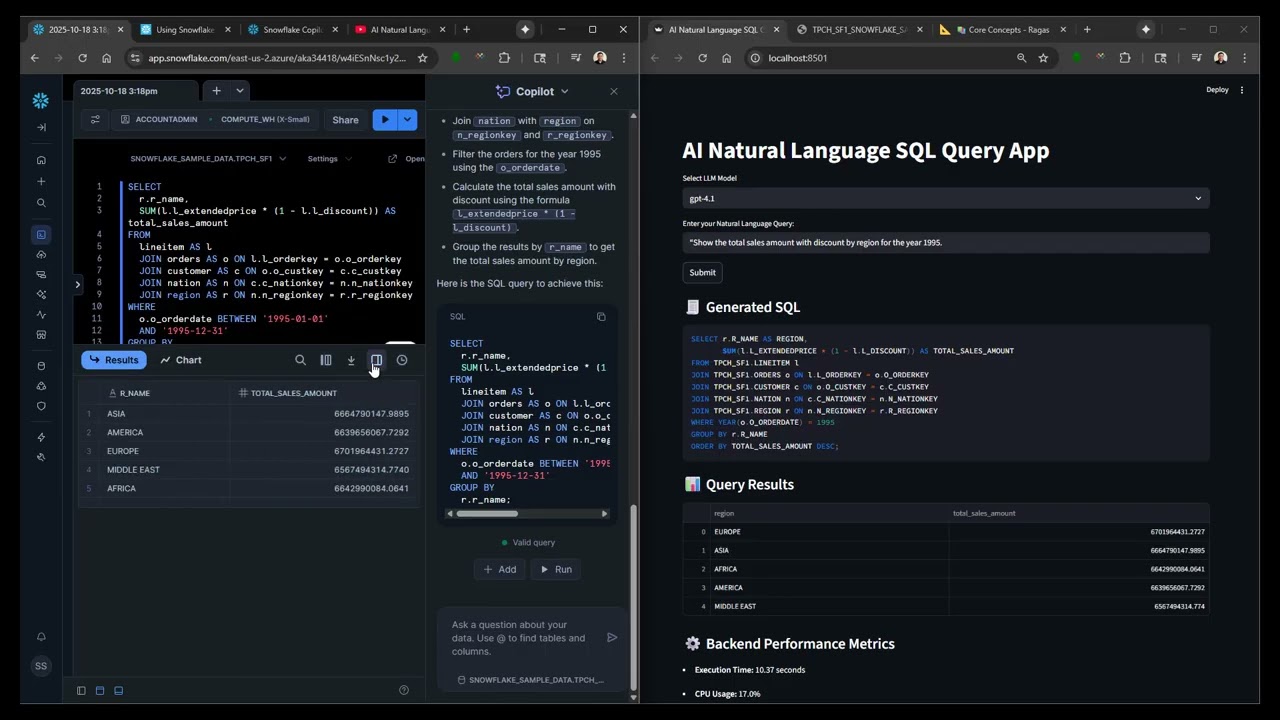Open the help icon at worksheet bottom
Image resolution: width=1280 pixels, height=720 pixels.
pyautogui.click(x=404, y=690)
